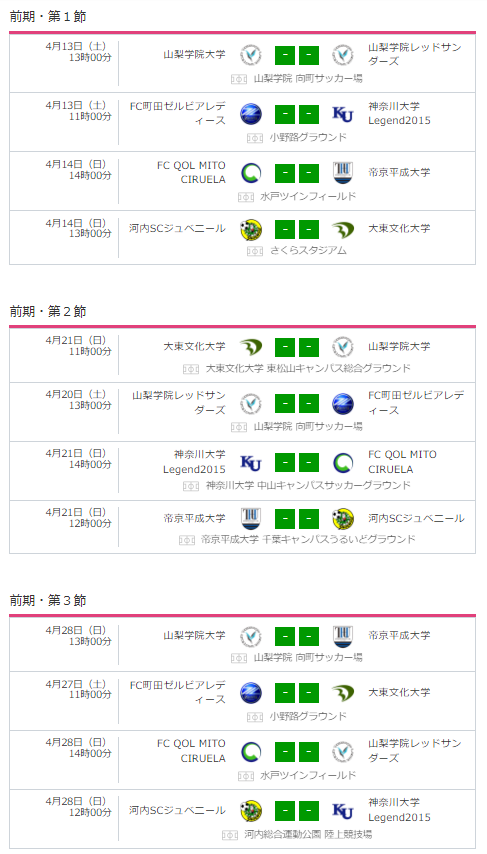Open 山梨学院レッドサンダーズ team link in 第1節
The image size is (487, 854).
point(415,54)
